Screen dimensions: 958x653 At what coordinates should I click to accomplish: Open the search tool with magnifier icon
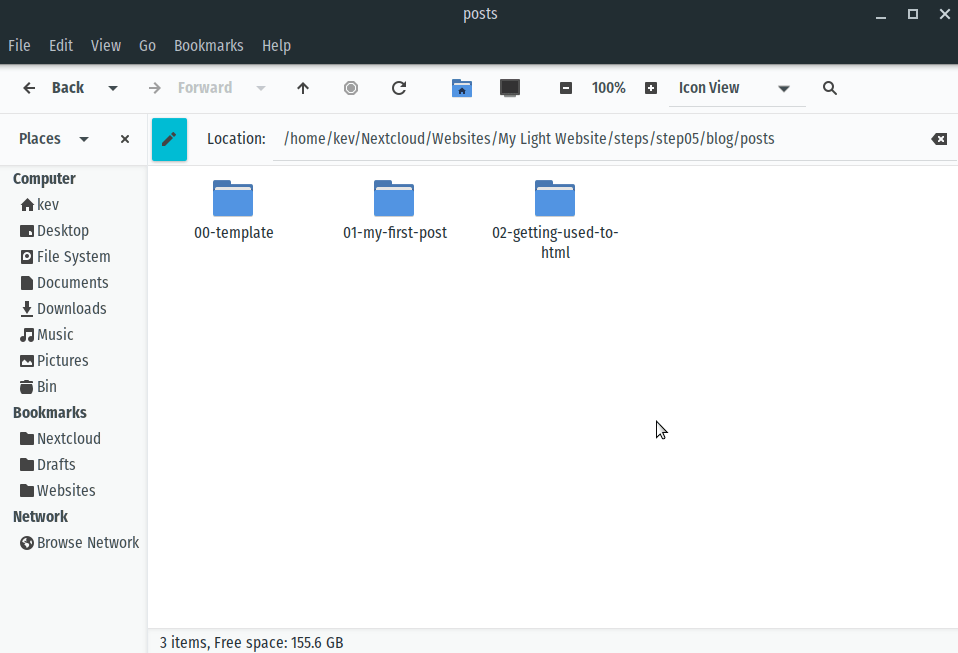click(829, 88)
